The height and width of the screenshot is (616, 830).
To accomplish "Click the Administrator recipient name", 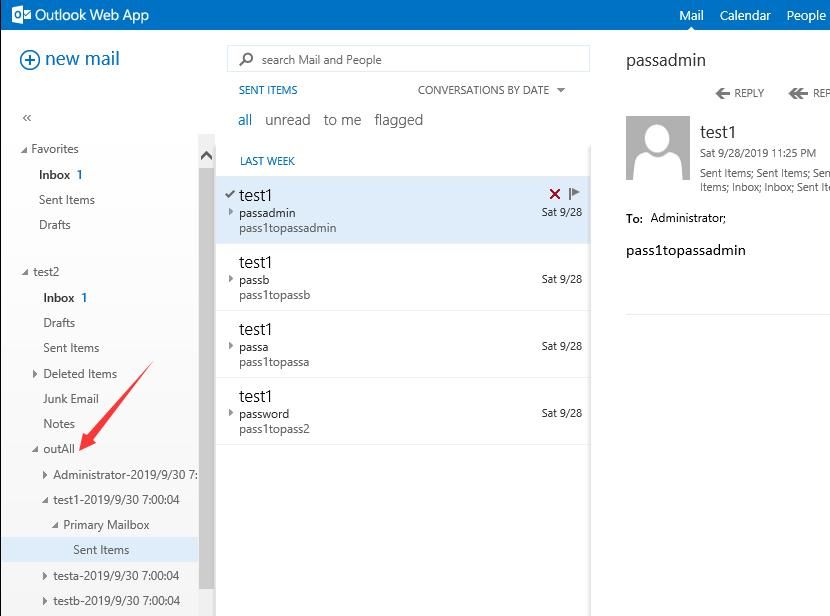I will click(x=688, y=218).
